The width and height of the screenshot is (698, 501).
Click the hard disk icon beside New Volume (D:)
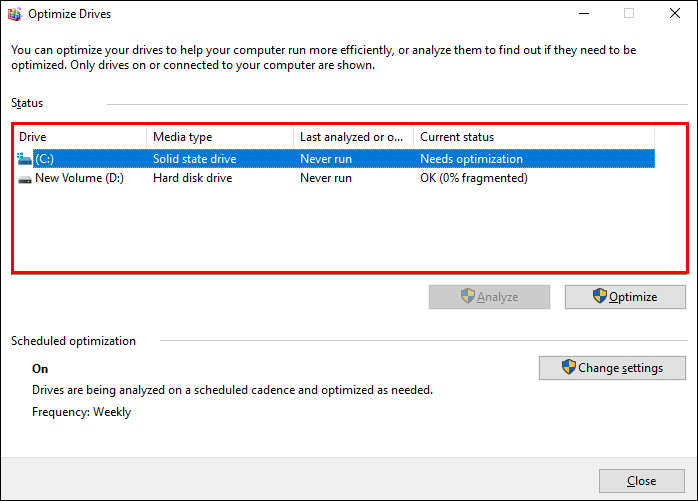[x=25, y=178]
